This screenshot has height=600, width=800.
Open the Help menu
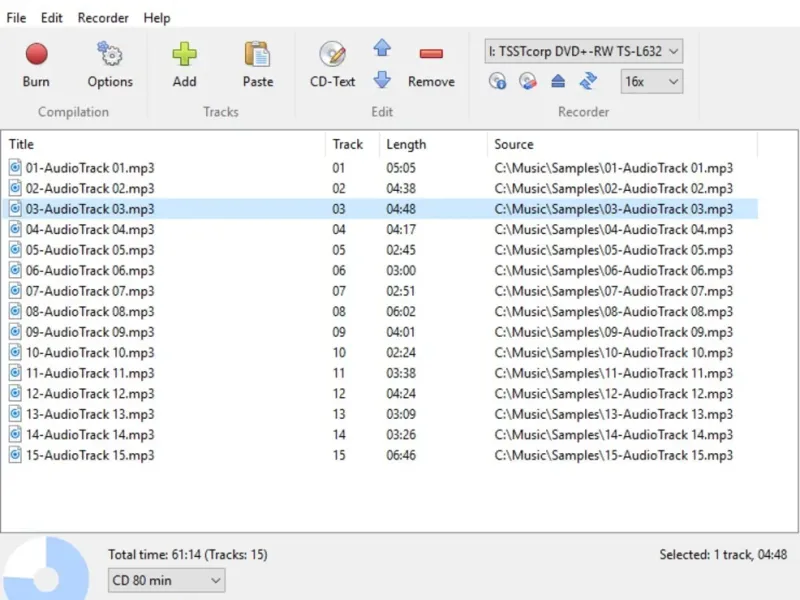[157, 18]
